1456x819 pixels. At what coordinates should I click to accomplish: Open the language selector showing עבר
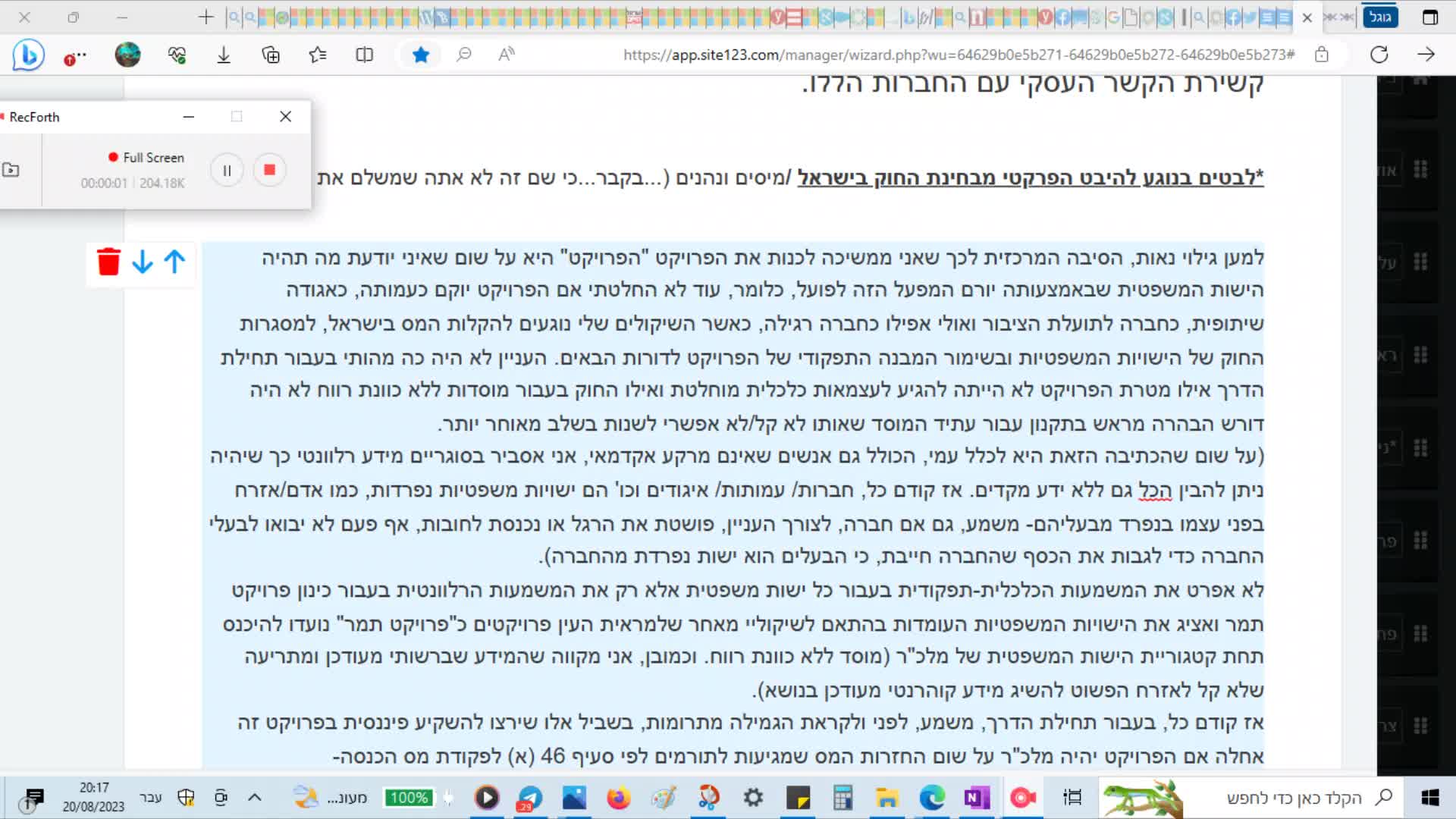tap(149, 798)
